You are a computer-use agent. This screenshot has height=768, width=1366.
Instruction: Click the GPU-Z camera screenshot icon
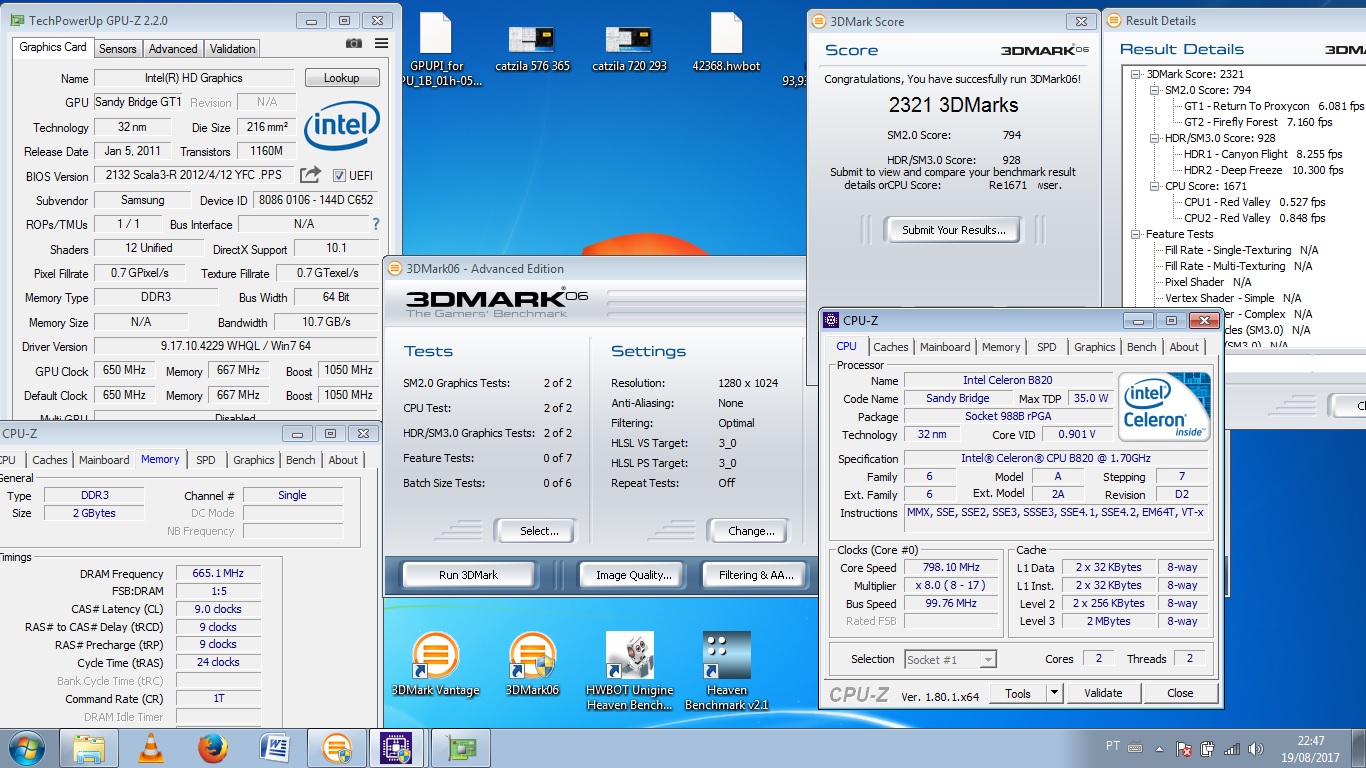pyautogui.click(x=354, y=43)
